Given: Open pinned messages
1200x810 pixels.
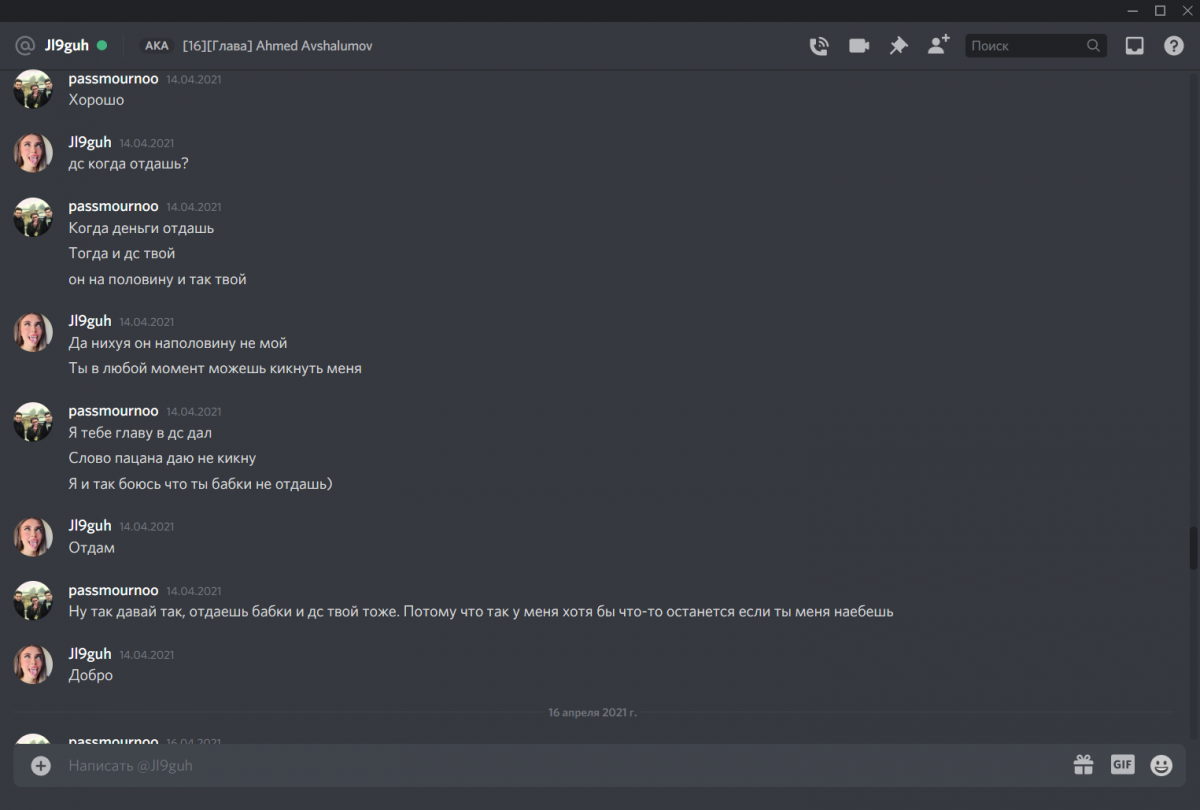Looking at the screenshot, I should (x=898, y=45).
